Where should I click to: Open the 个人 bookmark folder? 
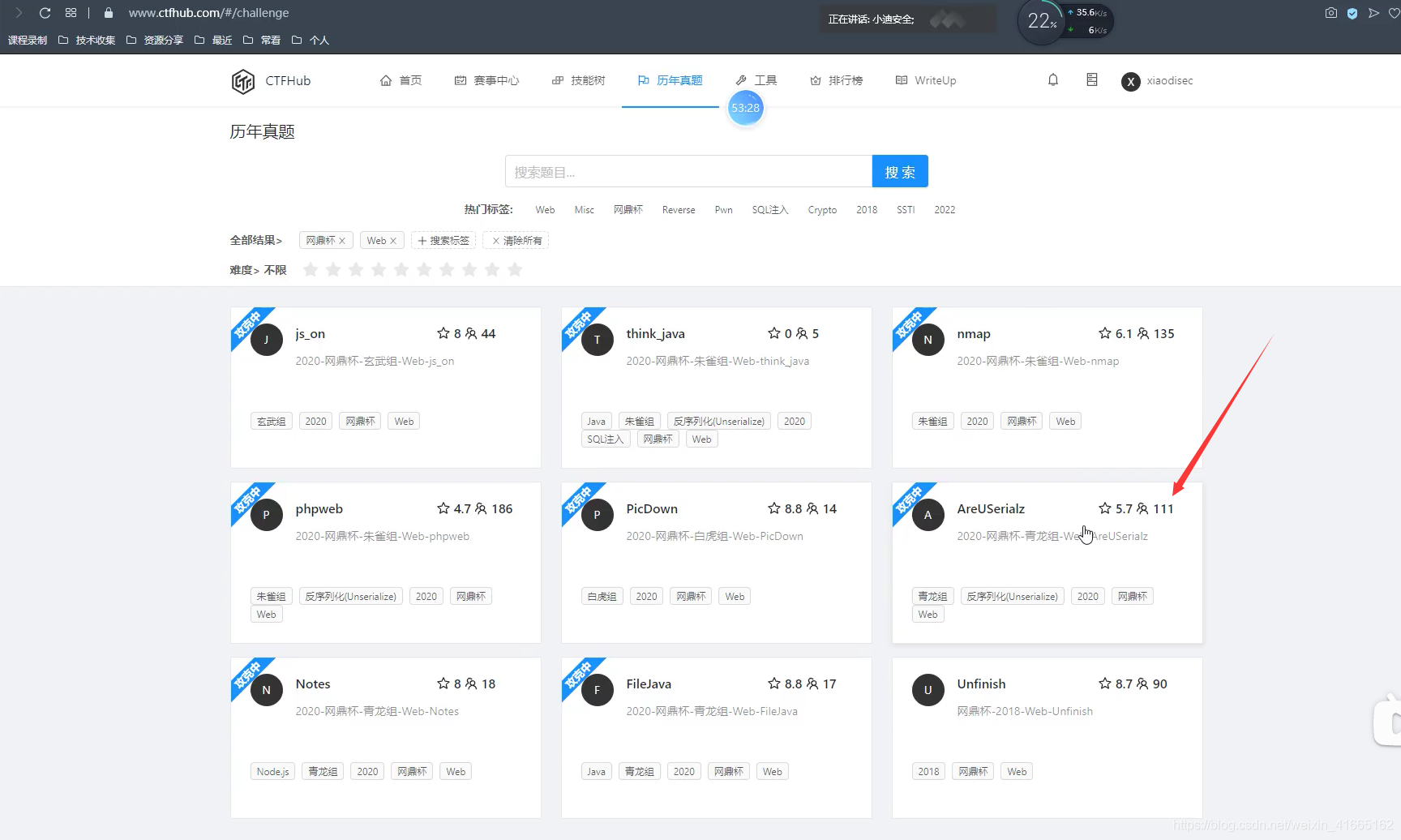pyautogui.click(x=311, y=40)
